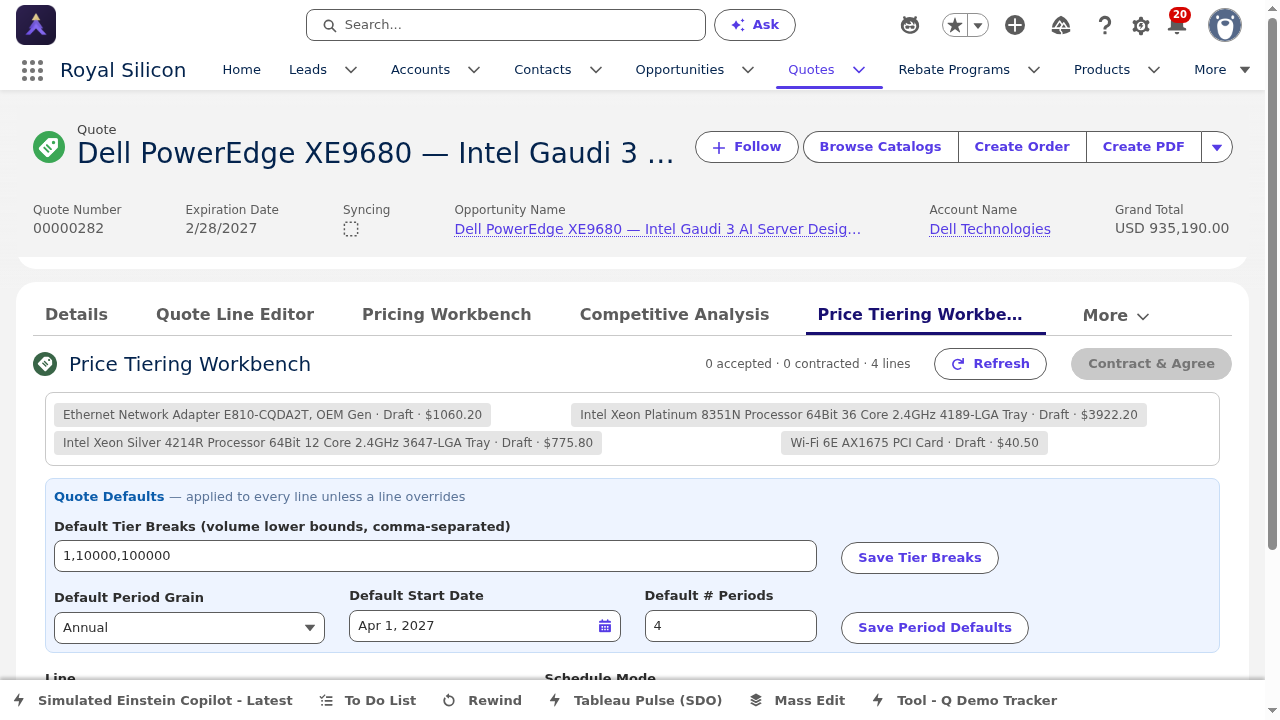1280x720 pixels.
Task: Click Save Tier Breaks button
Action: (920, 558)
